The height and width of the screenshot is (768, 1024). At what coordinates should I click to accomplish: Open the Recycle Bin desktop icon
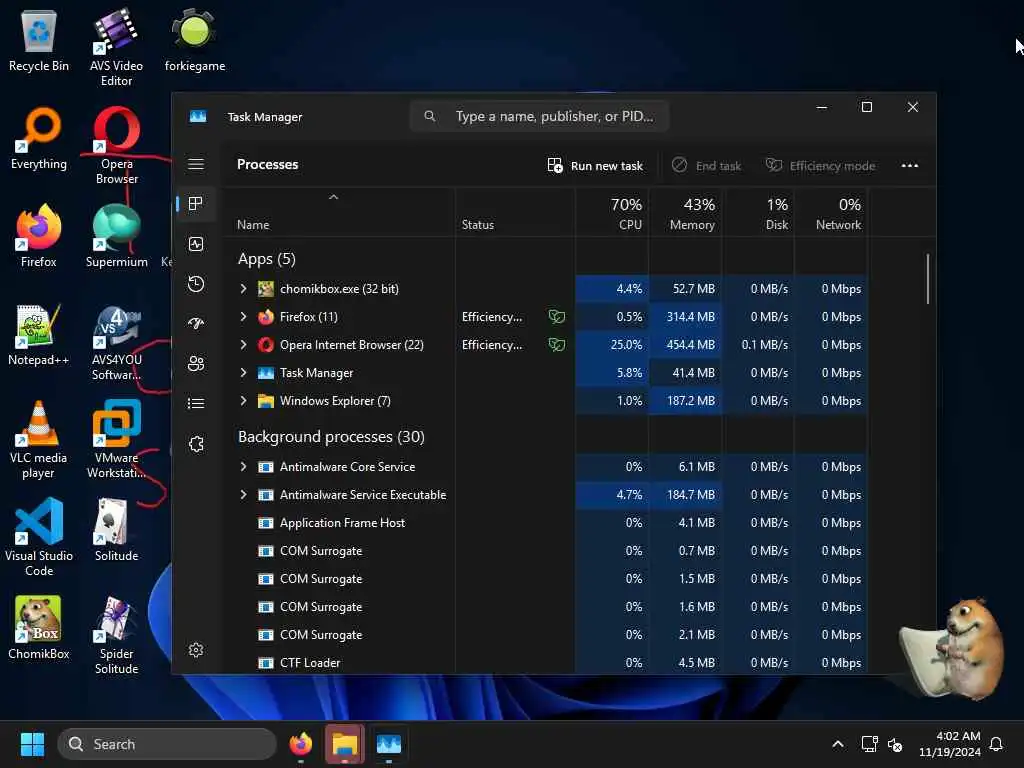tap(39, 42)
